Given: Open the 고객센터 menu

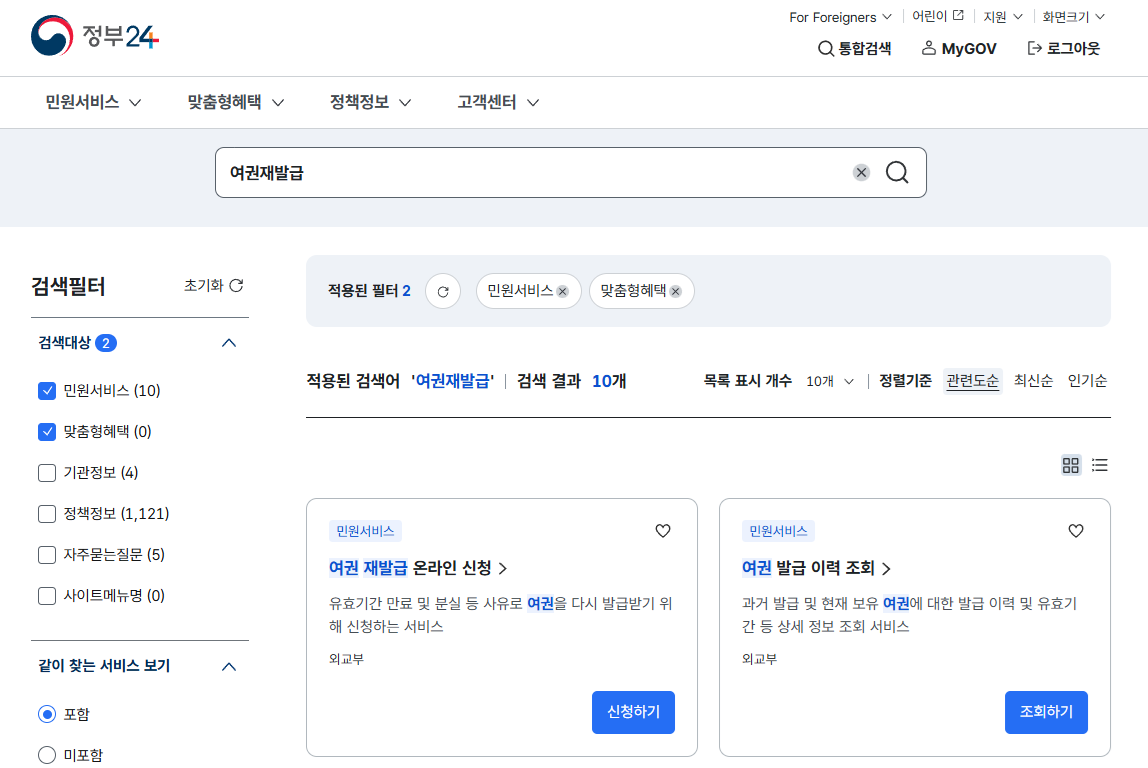Looking at the screenshot, I should coord(497,102).
